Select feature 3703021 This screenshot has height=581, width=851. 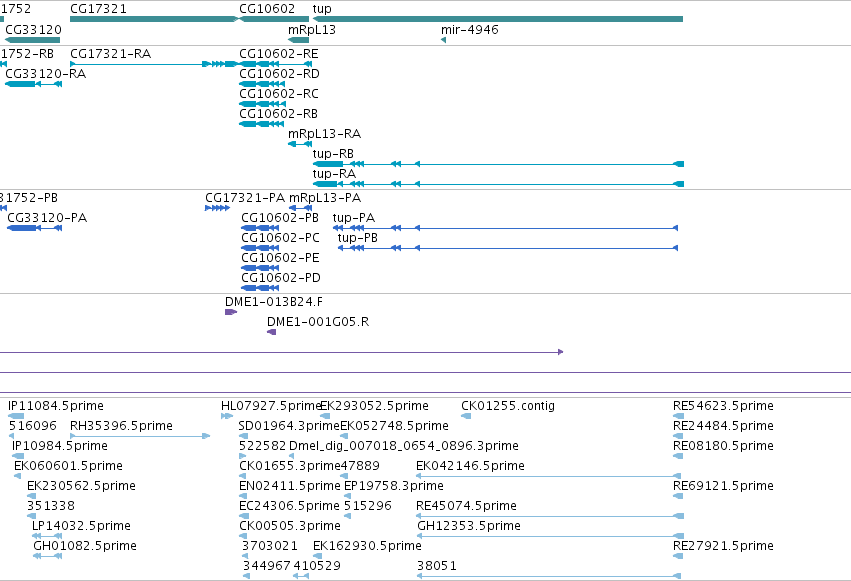[245, 557]
